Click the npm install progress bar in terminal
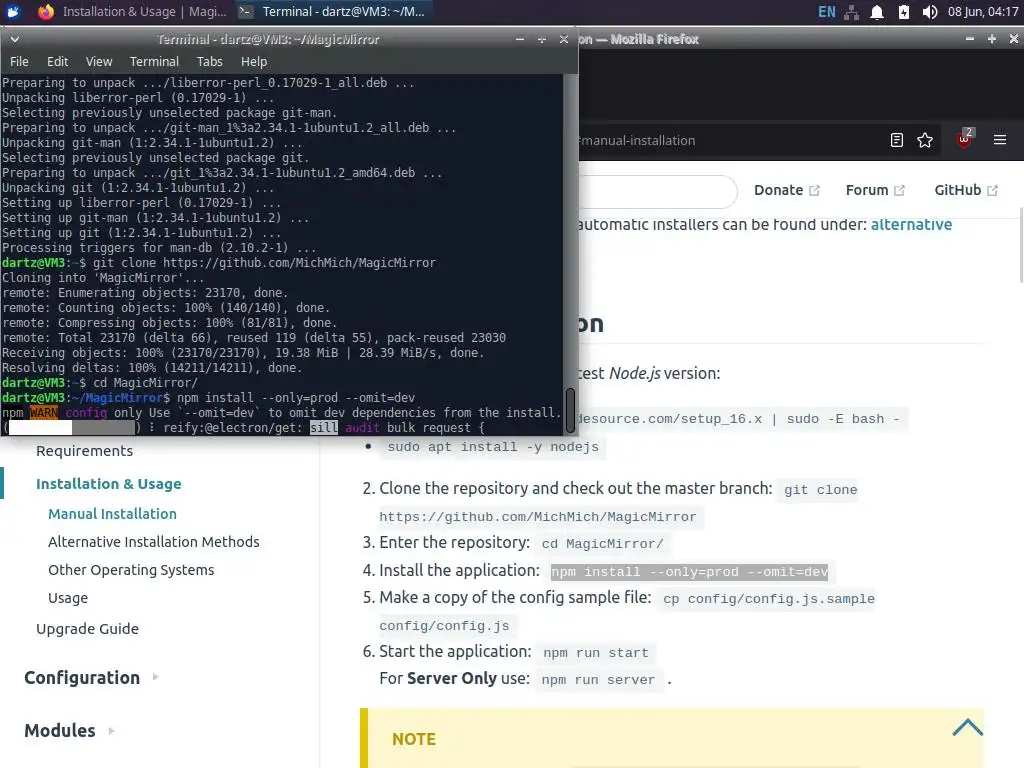 72,428
